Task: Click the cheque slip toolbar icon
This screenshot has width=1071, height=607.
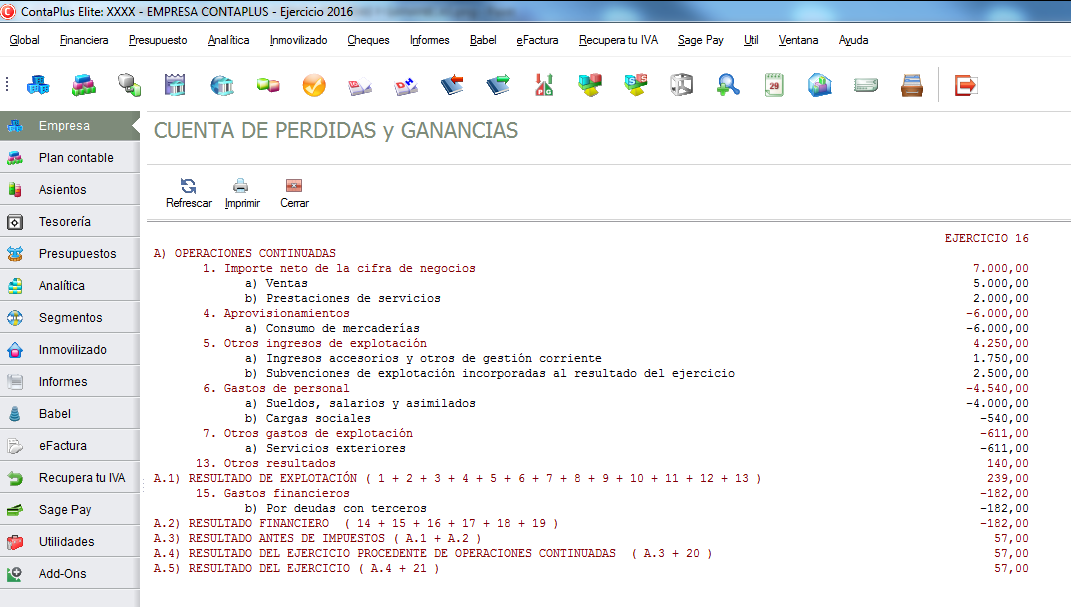Action: pos(866,85)
